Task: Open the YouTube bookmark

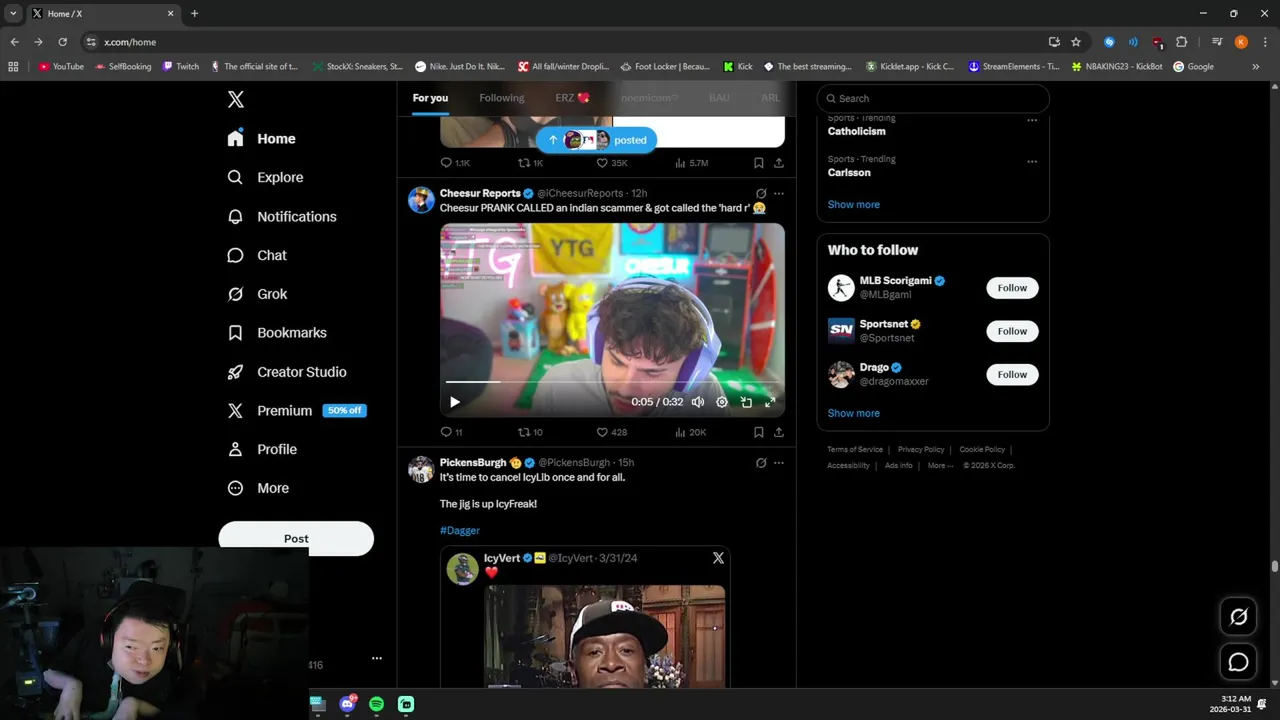Action: 61,67
